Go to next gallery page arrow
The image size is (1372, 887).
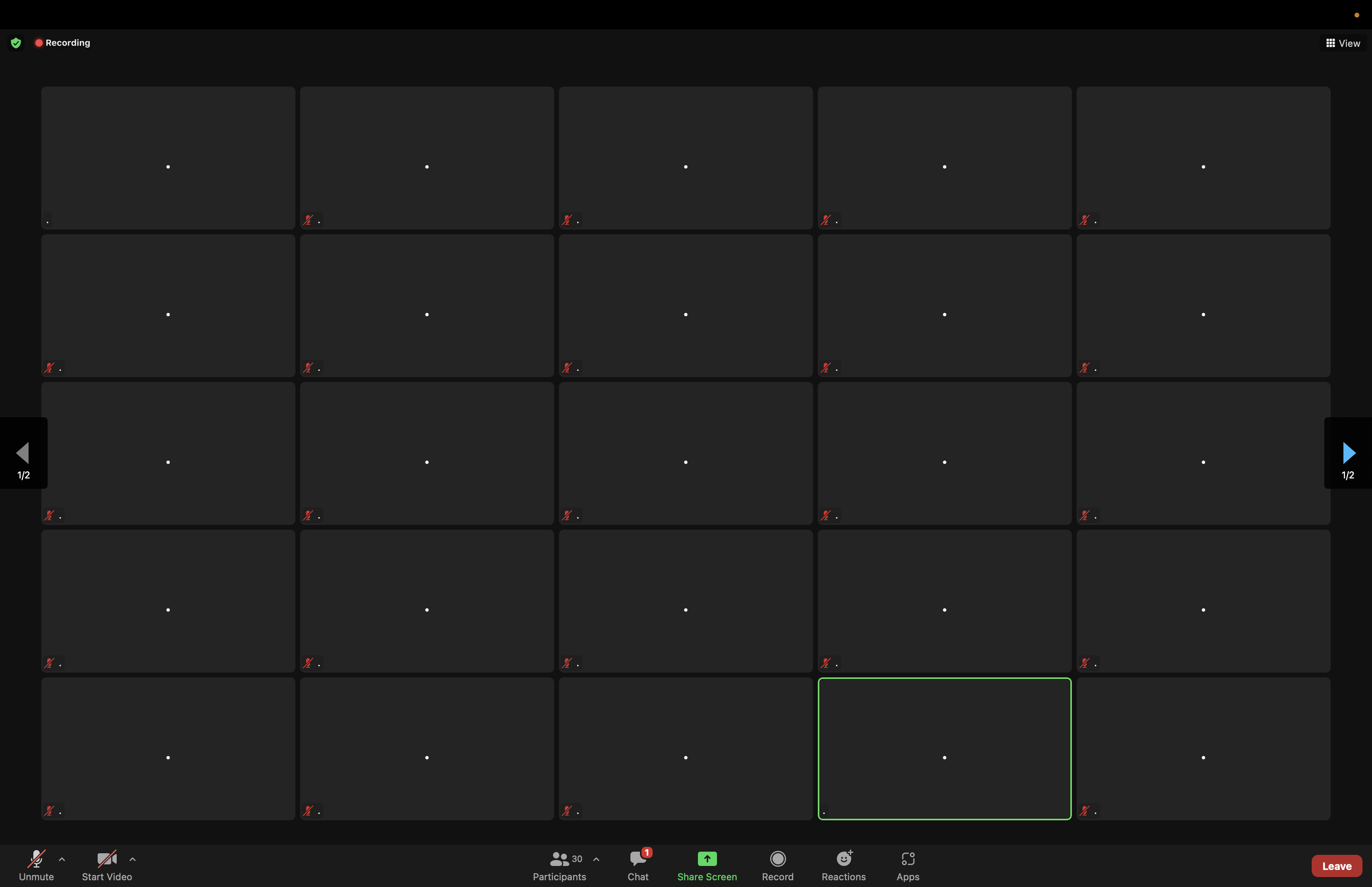[1349, 453]
